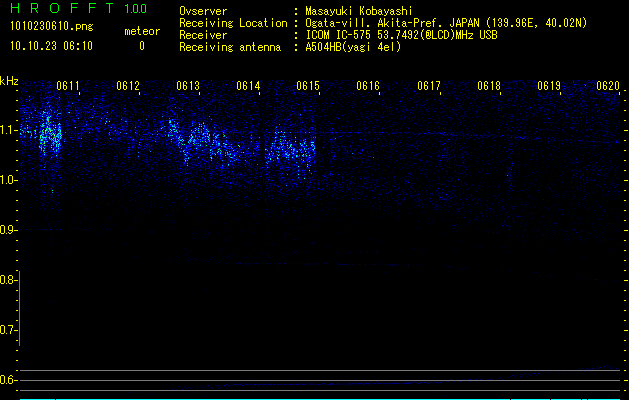Screen dimensions: 629x400
Task: Click the Receiving antenna label
Action: click(230, 47)
